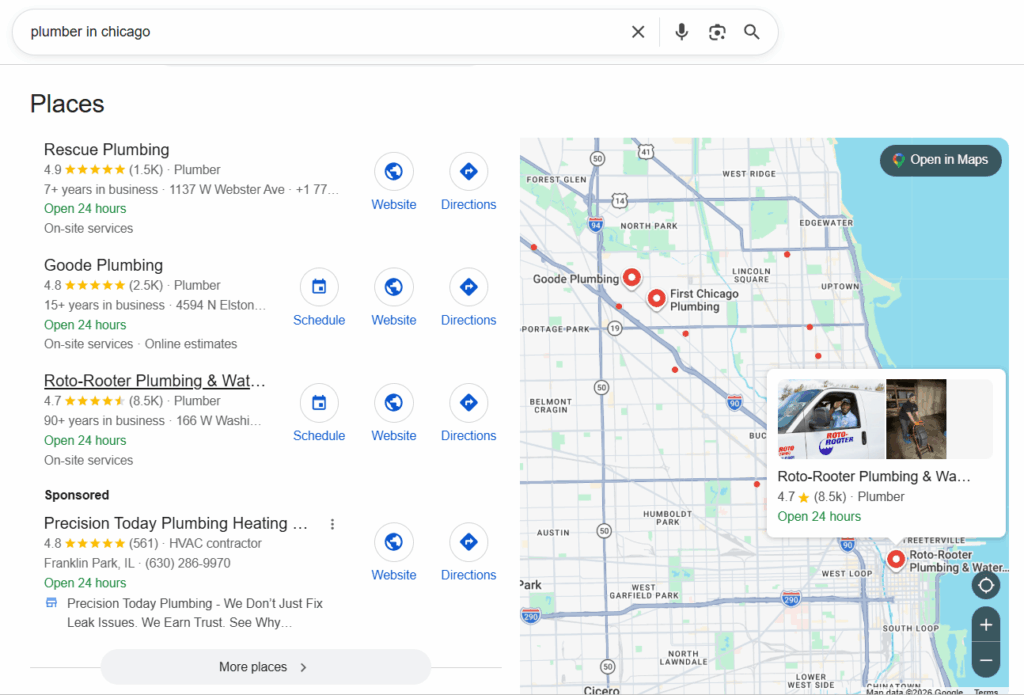The width and height of the screenshot is (1024, 695).
Task: Start voice search with microphone icon
Action: [681, 32]
